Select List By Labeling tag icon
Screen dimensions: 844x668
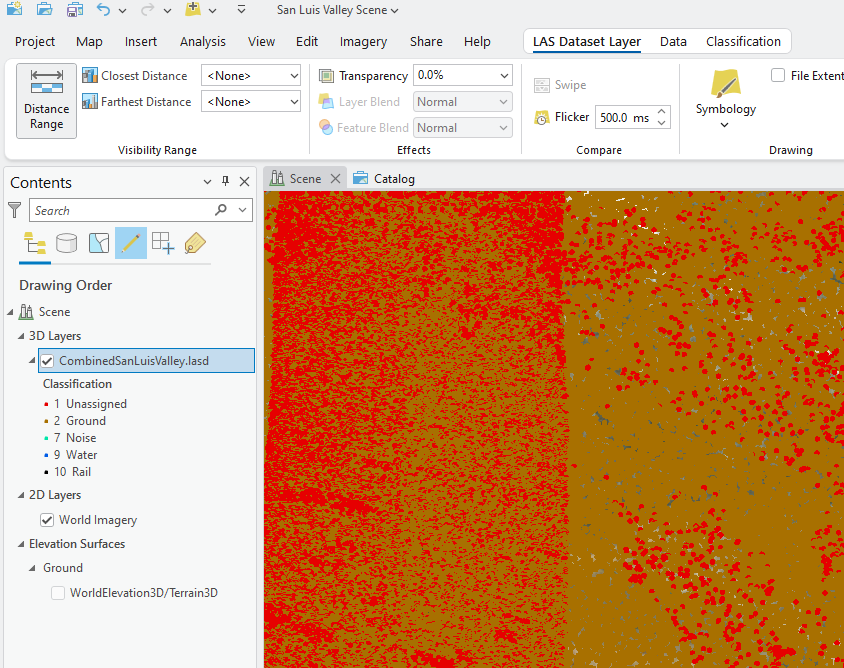pyautogui.click(x=194, y=243)
